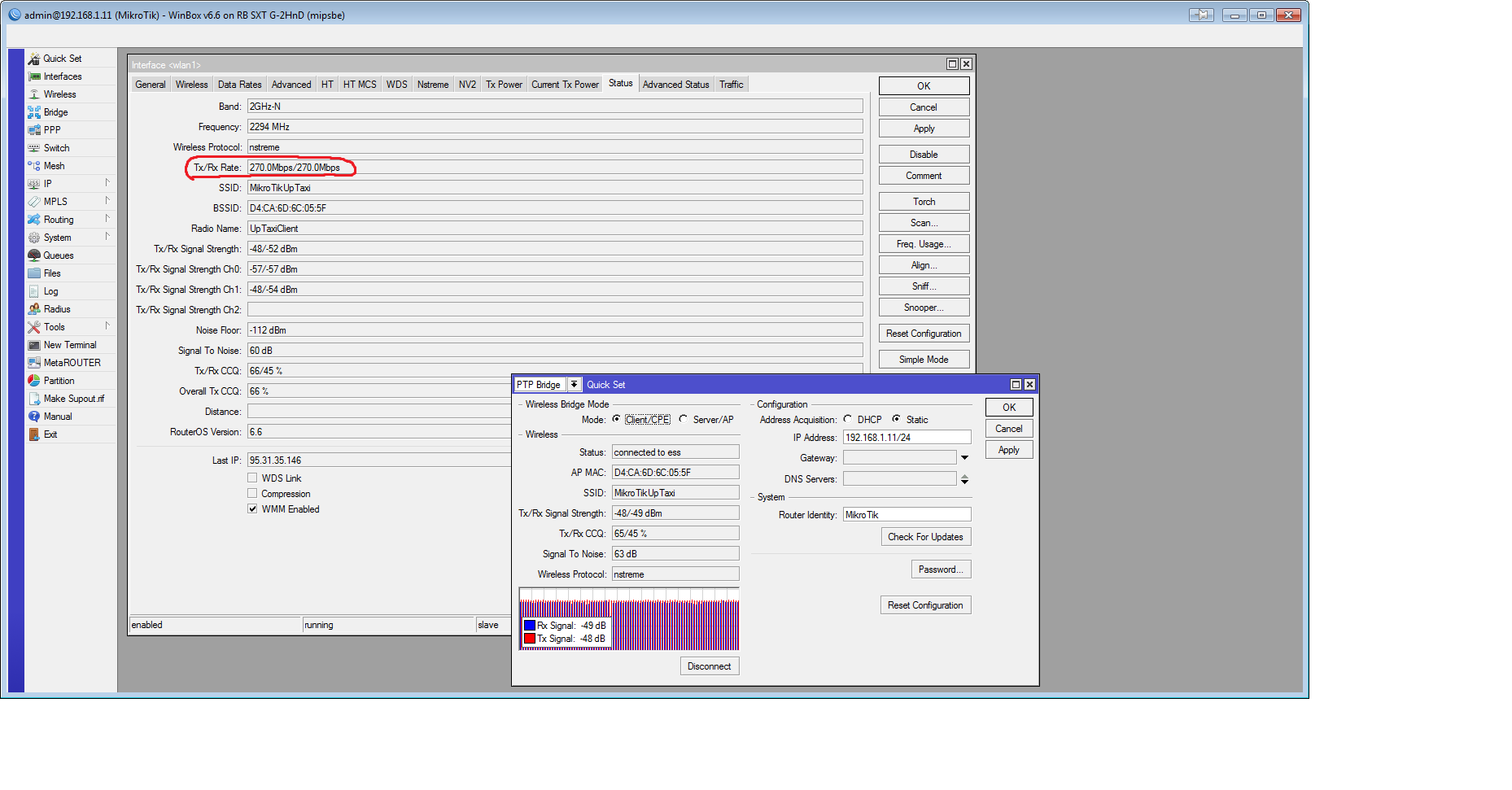Image resolution: width=1512 pixels, height=790 pixels.
Task: Click the blue Rx Signal legend swatch
Action: 530,626
